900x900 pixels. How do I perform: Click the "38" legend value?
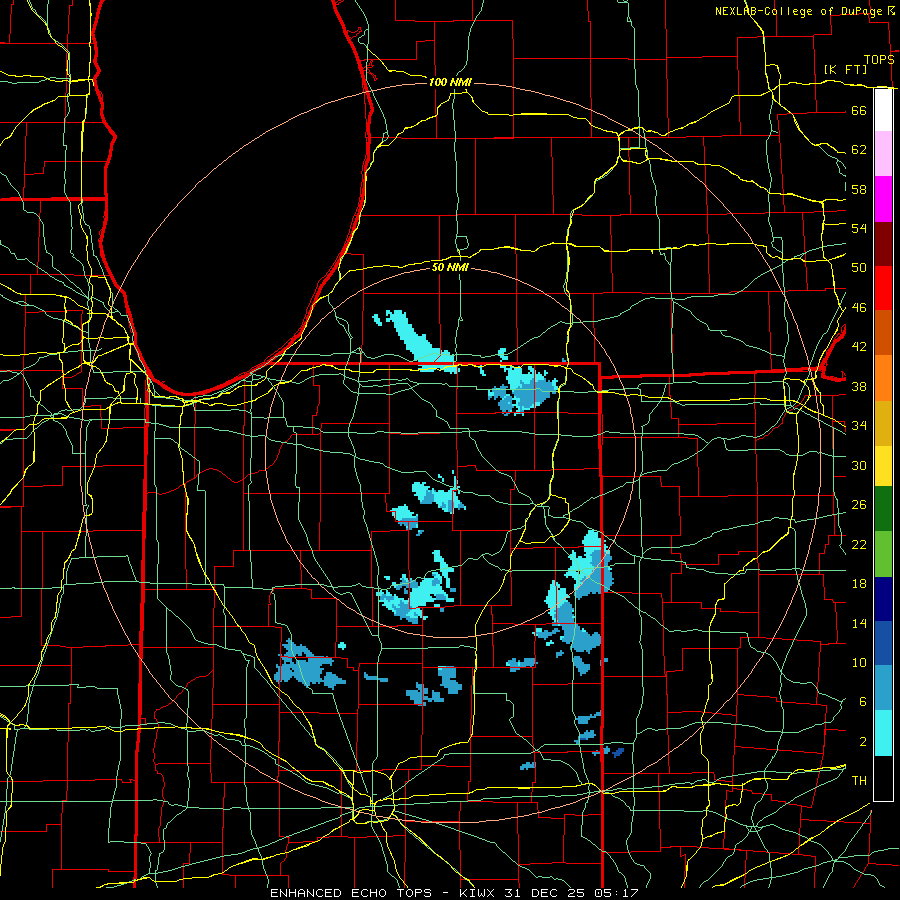click(x=859, y=386)
